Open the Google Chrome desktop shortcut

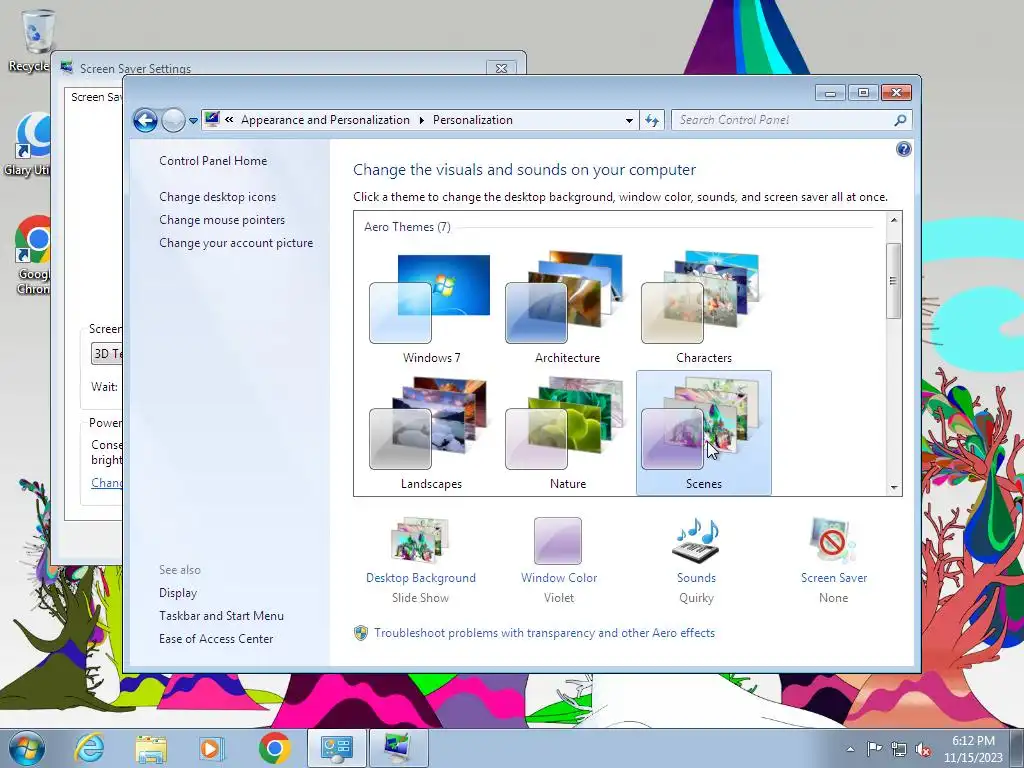tap(32, 255)
